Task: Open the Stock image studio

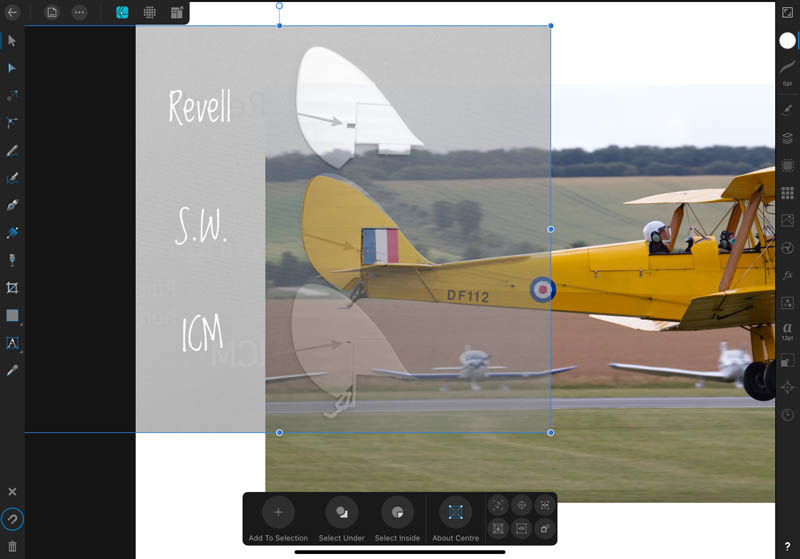Action: click(787, 220)
